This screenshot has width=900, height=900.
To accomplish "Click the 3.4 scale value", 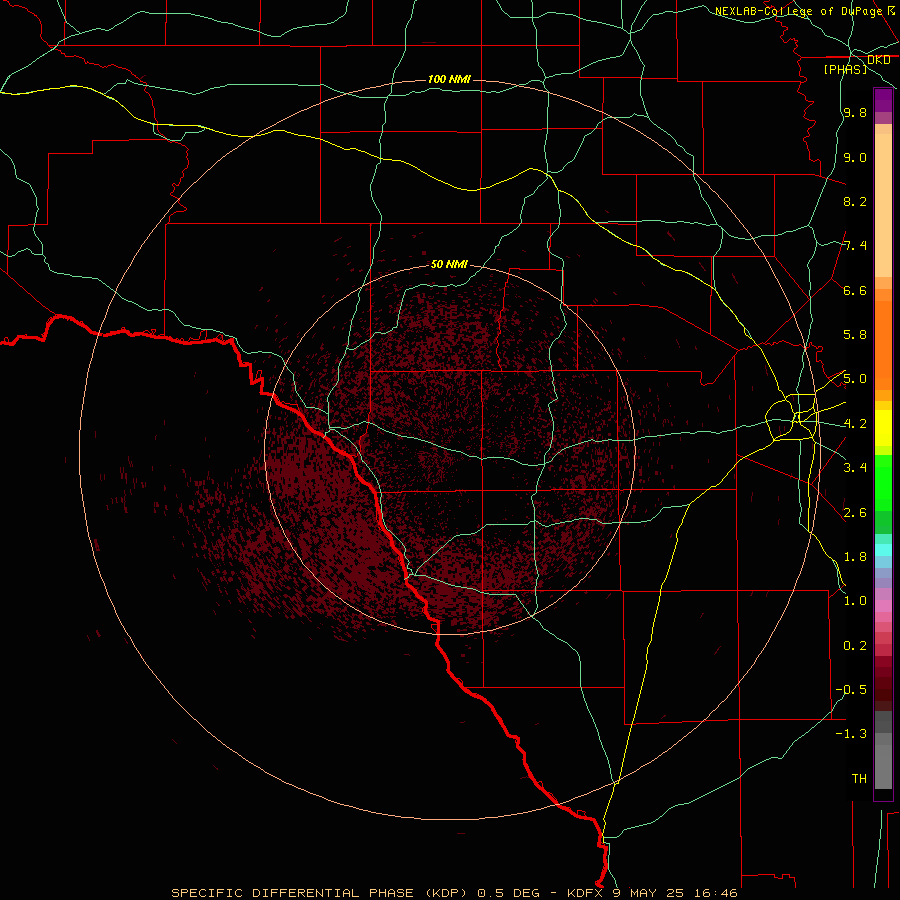I will (x=855, y=467).
